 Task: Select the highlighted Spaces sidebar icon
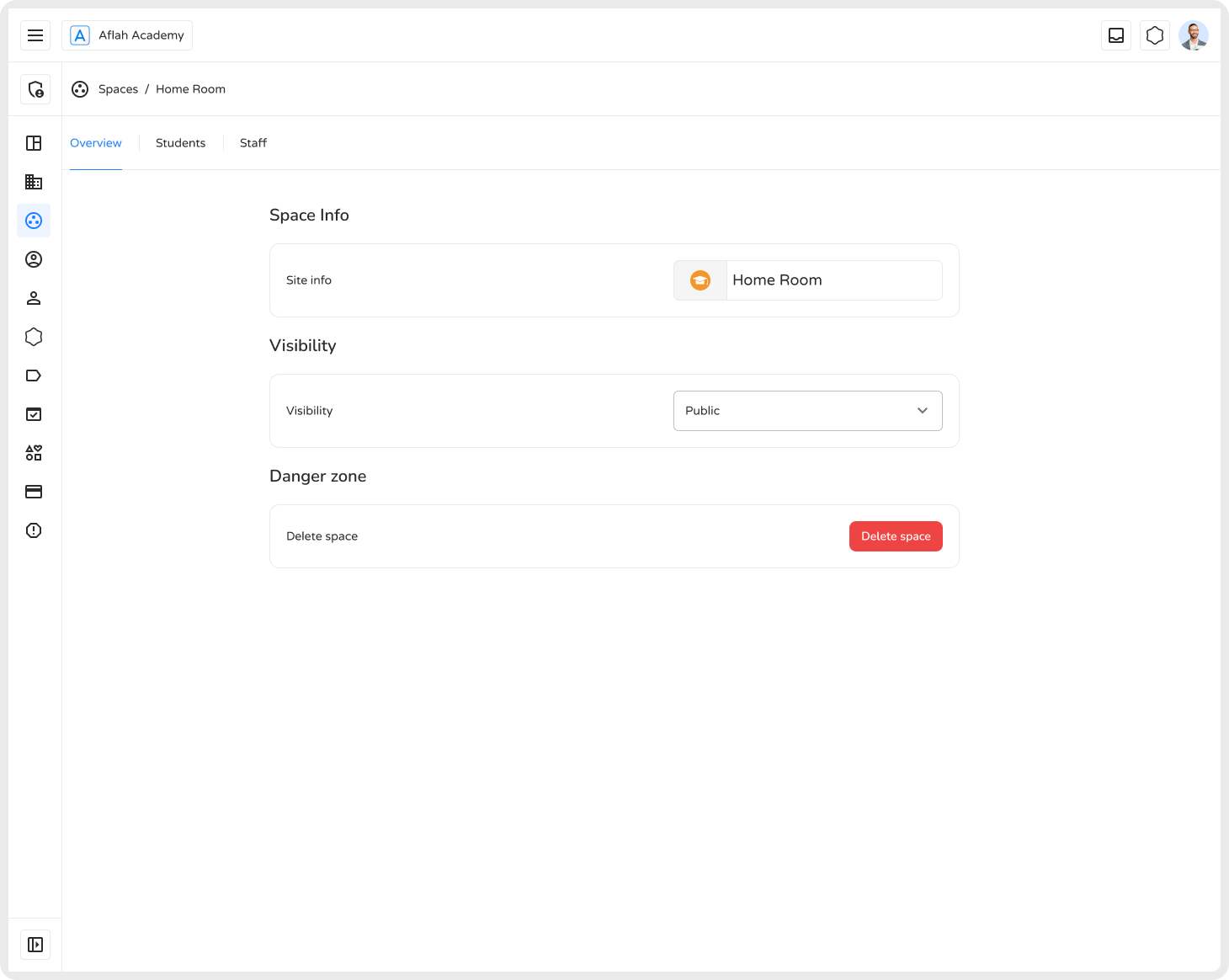pos(34,221)
